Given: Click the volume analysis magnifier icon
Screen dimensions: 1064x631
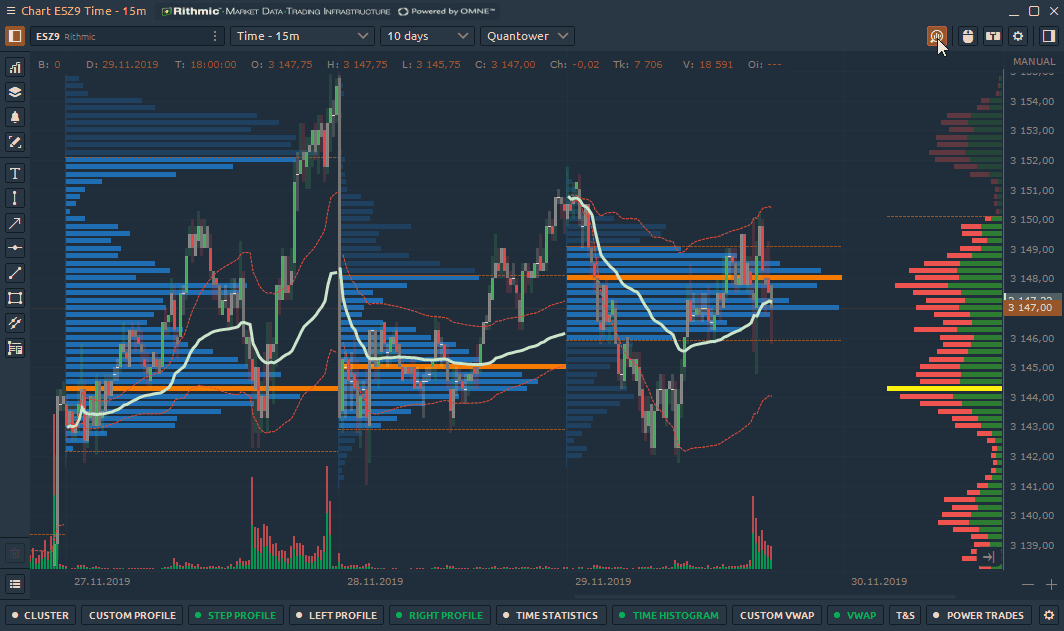Looking at the screenshot, I should 937,36.
